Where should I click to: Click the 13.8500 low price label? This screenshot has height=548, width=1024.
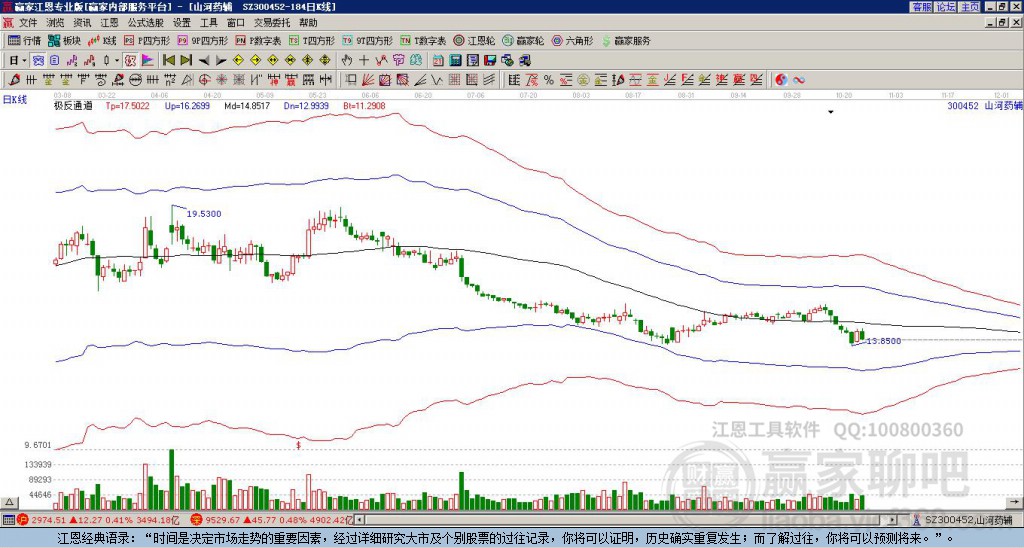884,341
